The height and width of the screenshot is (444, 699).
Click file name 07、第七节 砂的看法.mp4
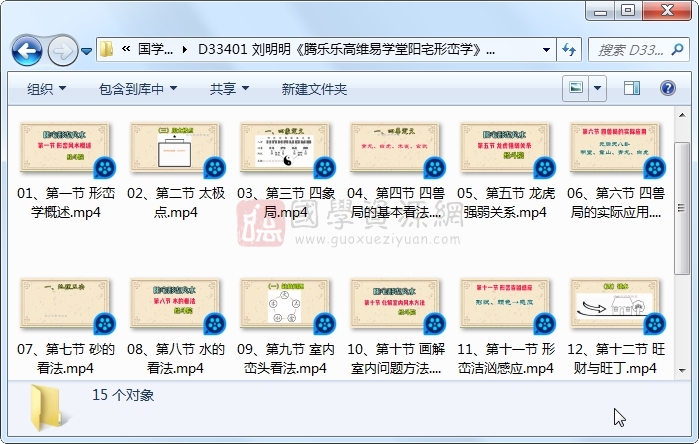[66, 358]
